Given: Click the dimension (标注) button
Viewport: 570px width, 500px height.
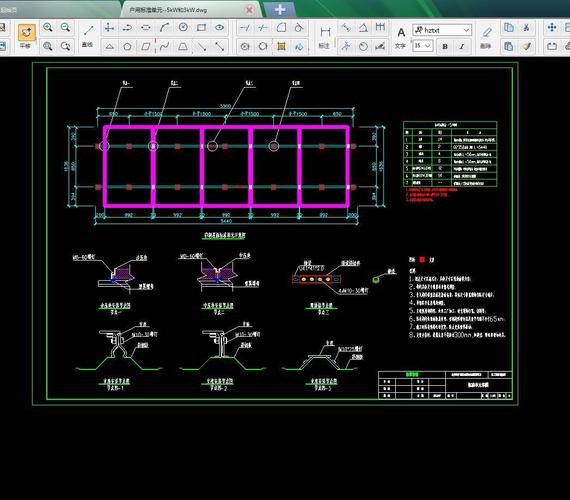Looking at the screenshot, I should 325,37.
